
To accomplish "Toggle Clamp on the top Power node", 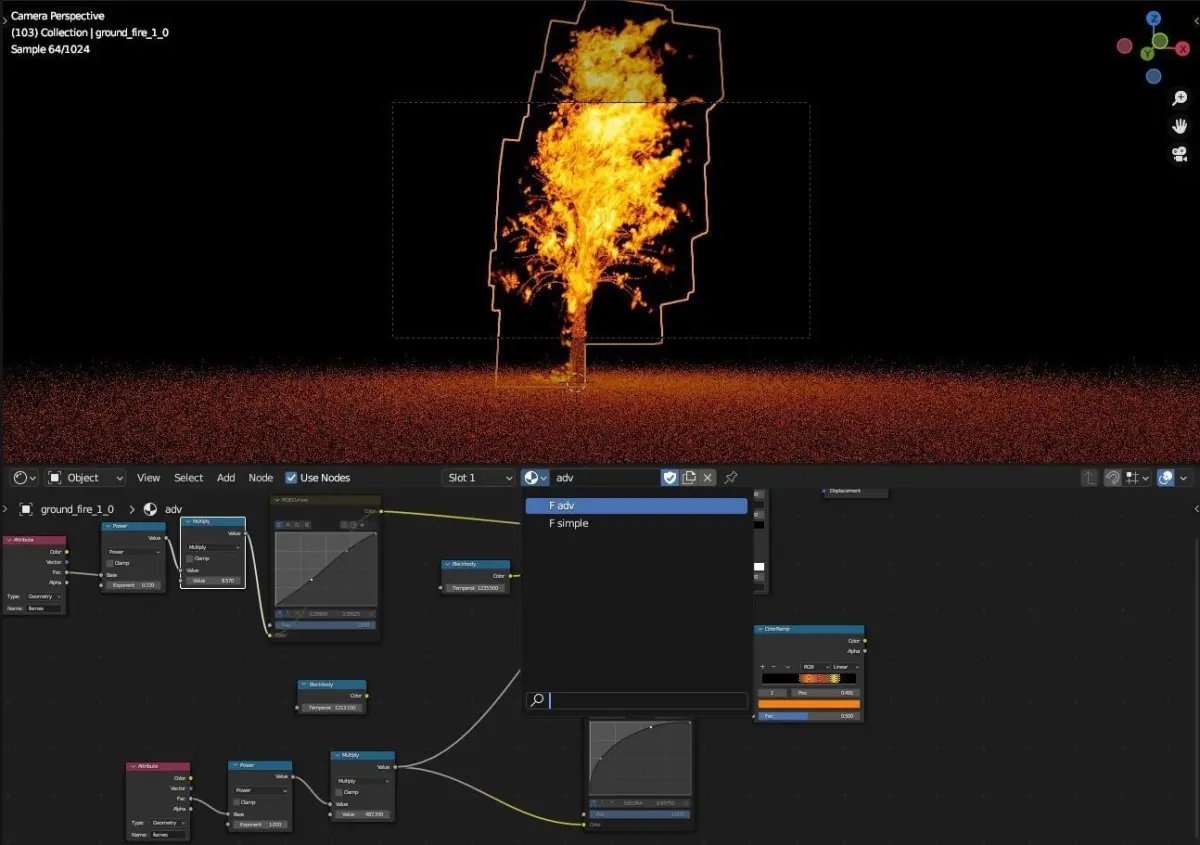I will pos(111,563).
